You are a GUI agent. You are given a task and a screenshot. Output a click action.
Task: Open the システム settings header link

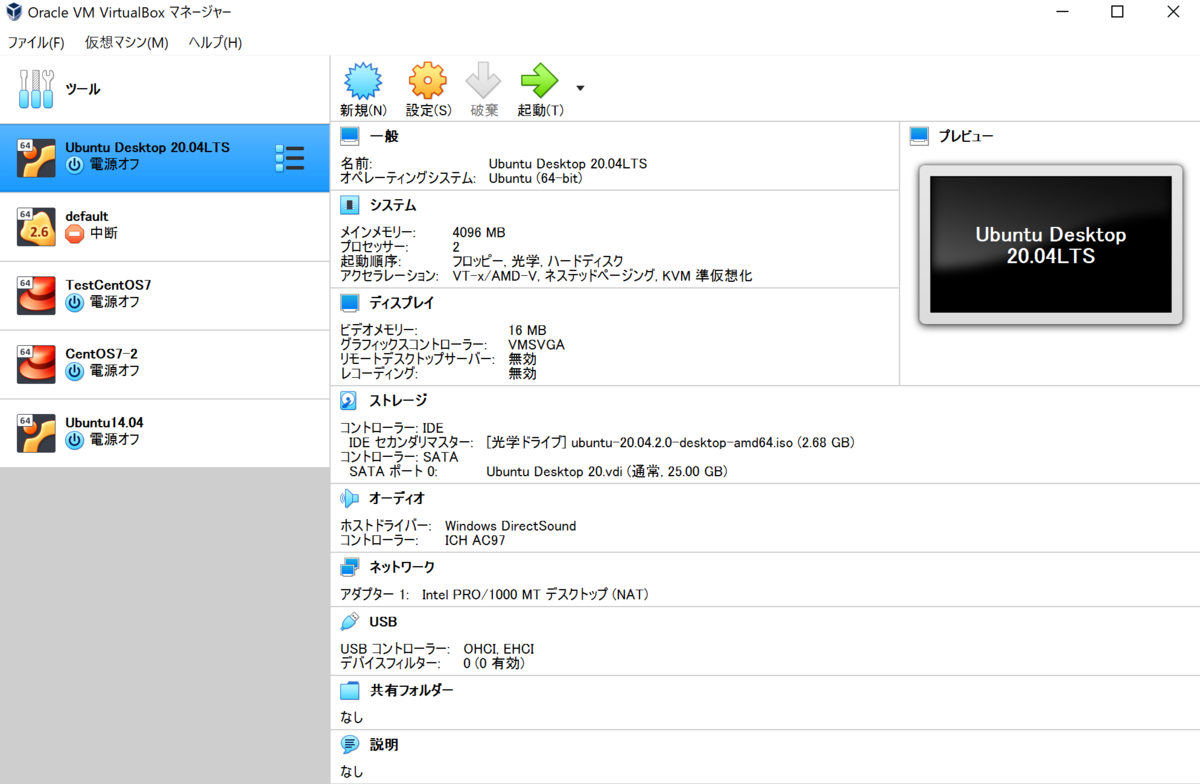(393, 205)
